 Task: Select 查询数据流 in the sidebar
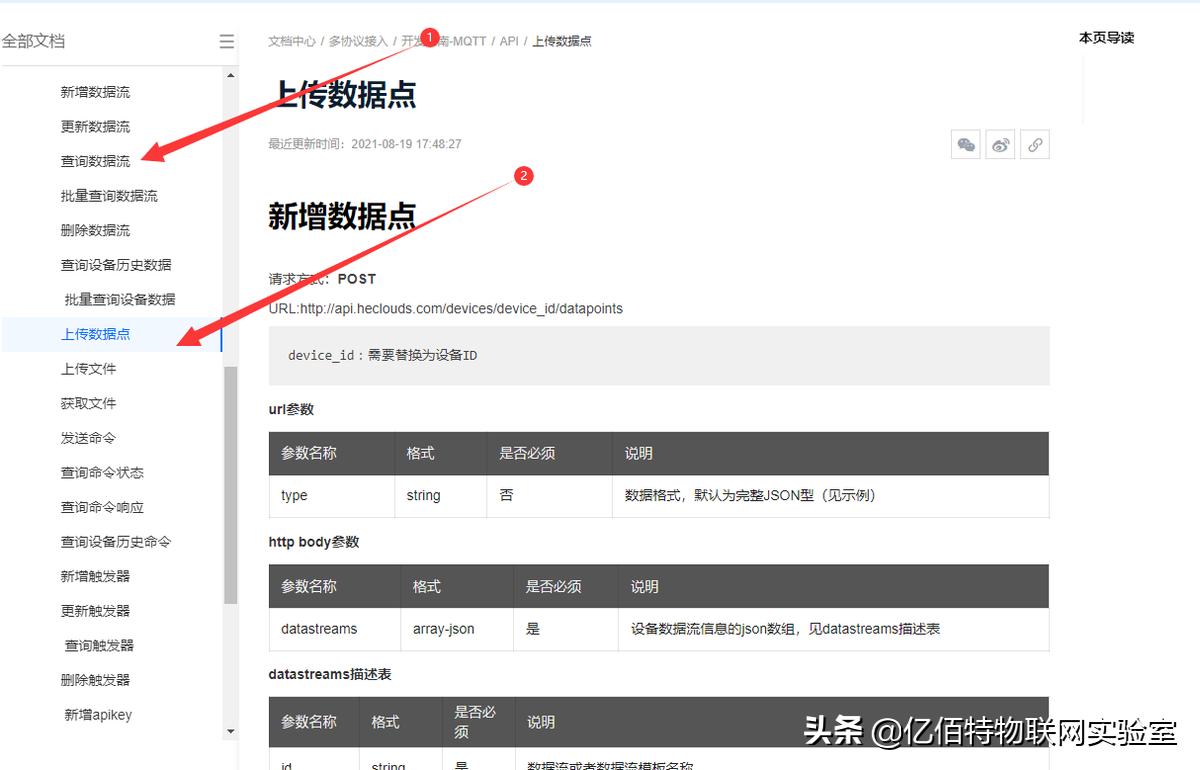point(95,160)
